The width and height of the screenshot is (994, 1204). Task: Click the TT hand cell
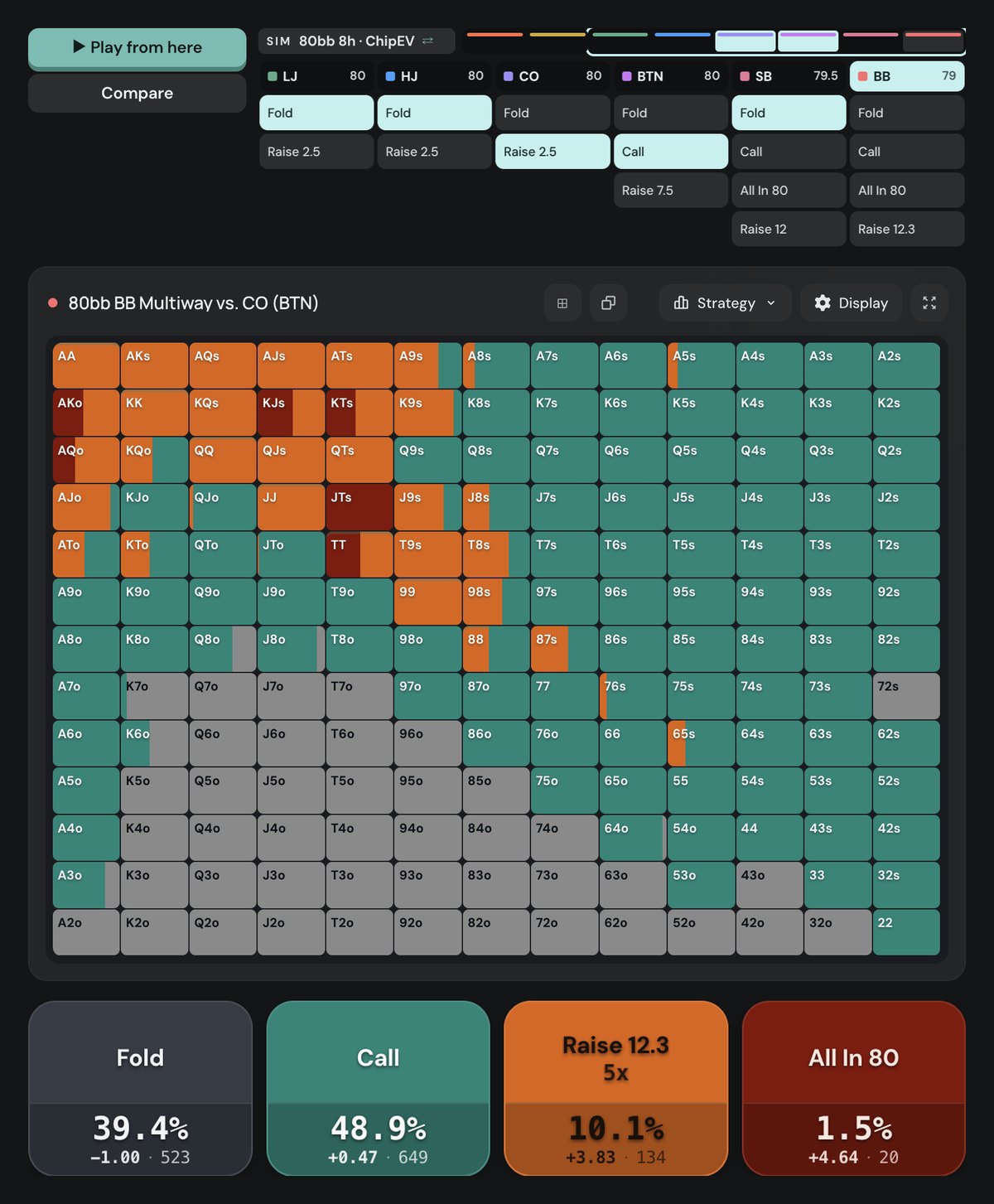click(359, 554)
